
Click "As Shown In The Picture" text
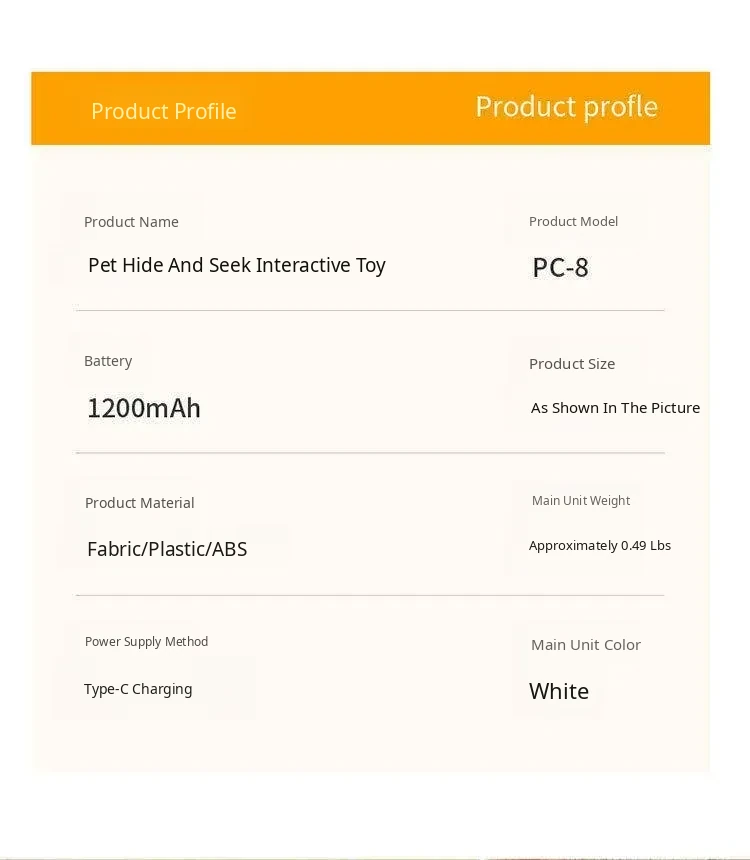(615, 408)
